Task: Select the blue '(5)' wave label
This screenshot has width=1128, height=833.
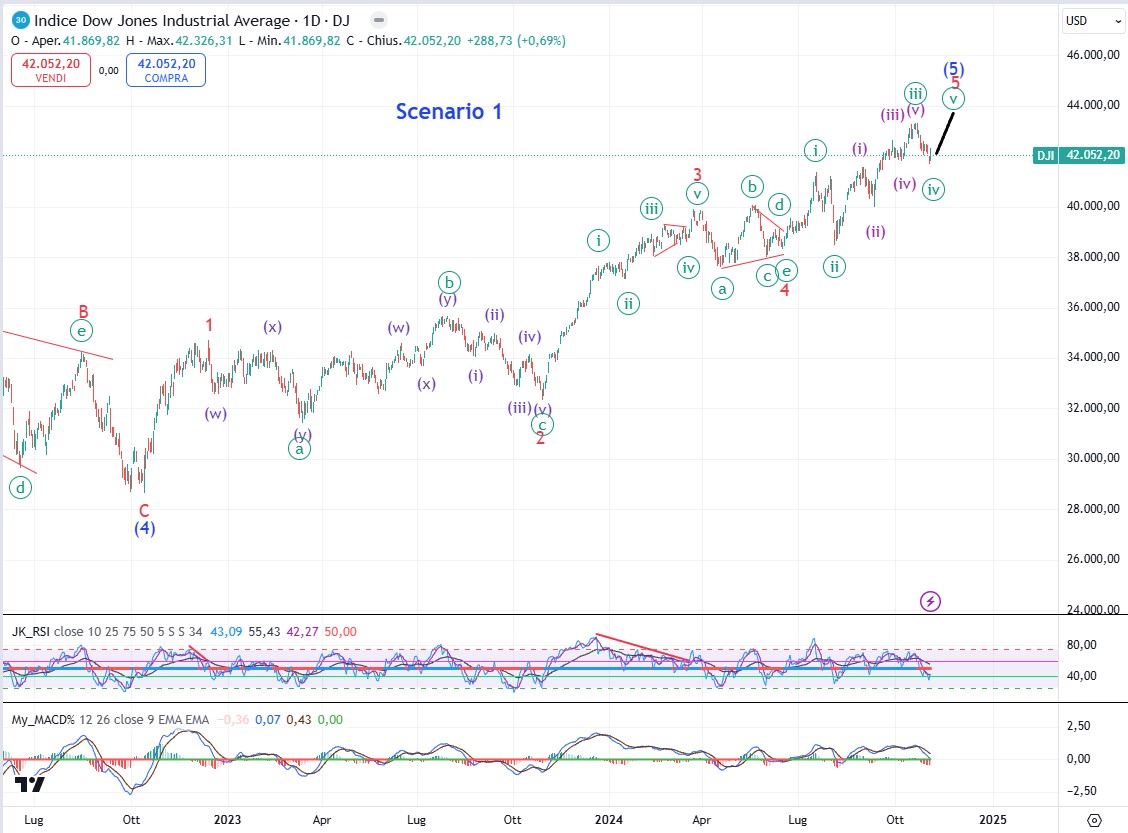Action: [954, 69]
